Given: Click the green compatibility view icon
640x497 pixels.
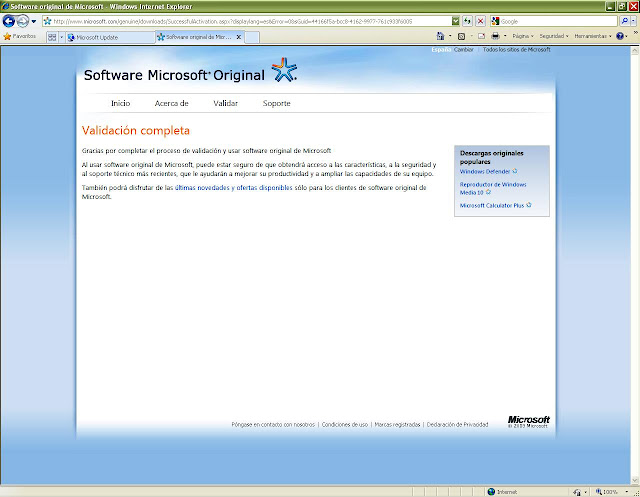Looking at the screenshot, I should click(x=456, y=21).
